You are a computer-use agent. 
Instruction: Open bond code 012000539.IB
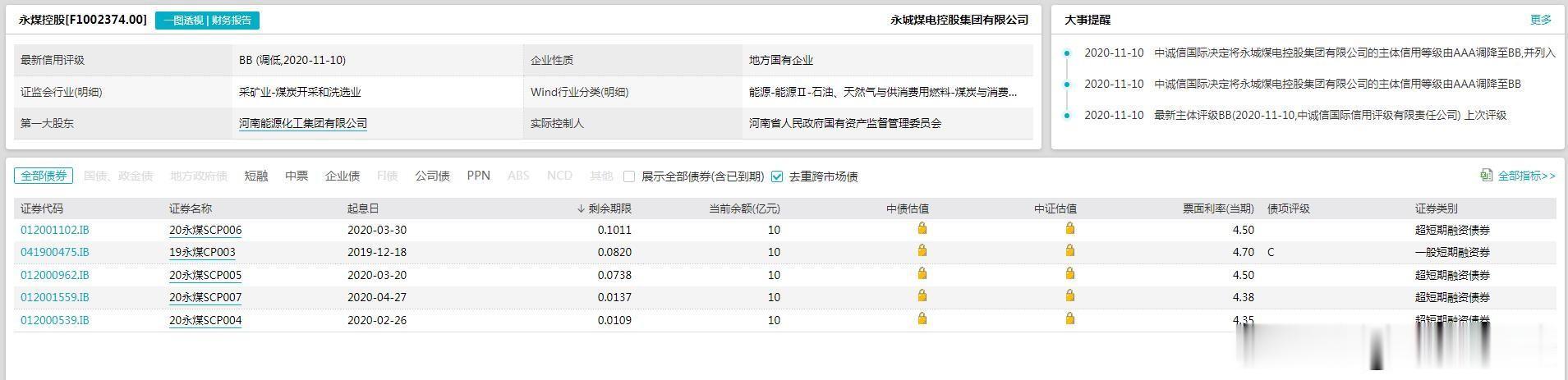(55, 320)
